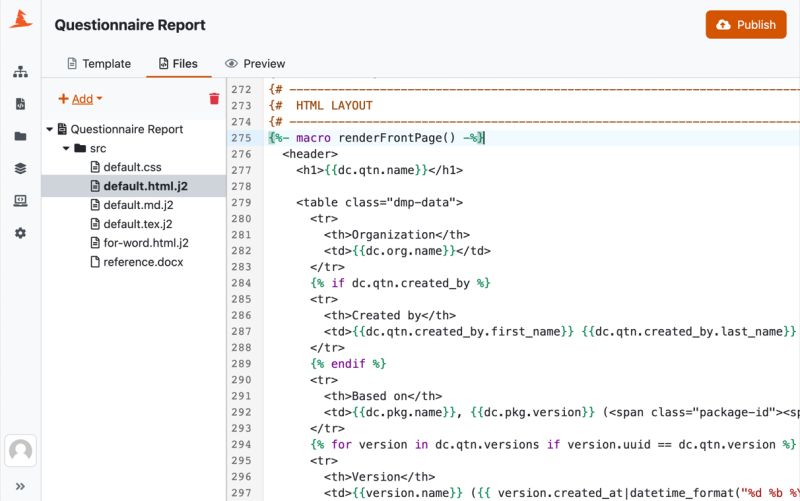Select the Files tab
This screenshot has width=800, height=501.
tap(179, 64)
